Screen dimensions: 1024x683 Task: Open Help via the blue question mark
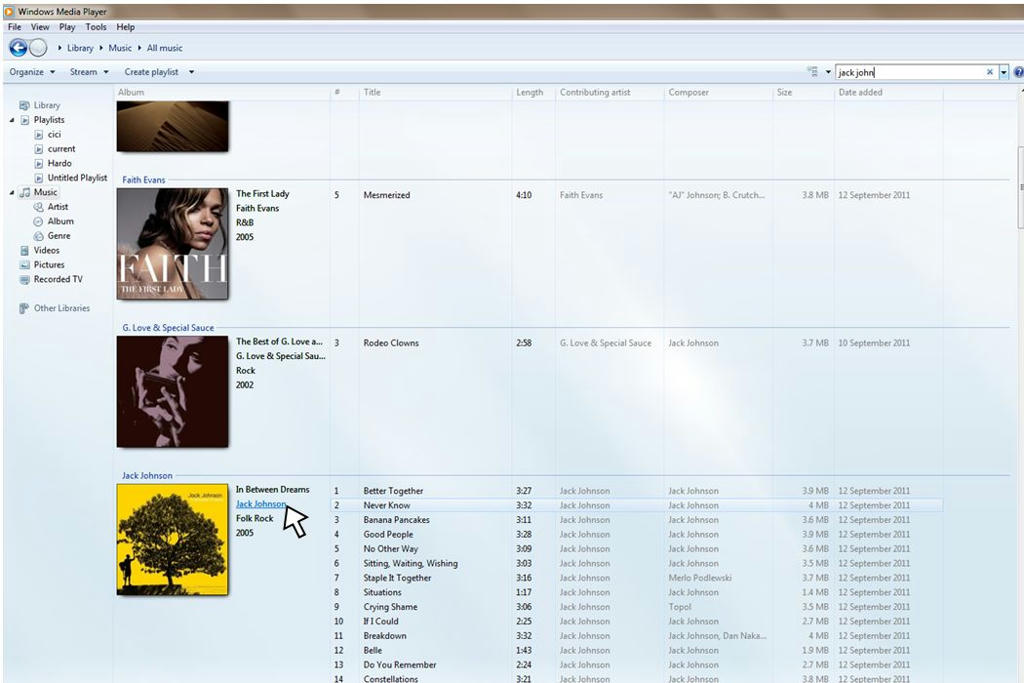pos(1018,72)
